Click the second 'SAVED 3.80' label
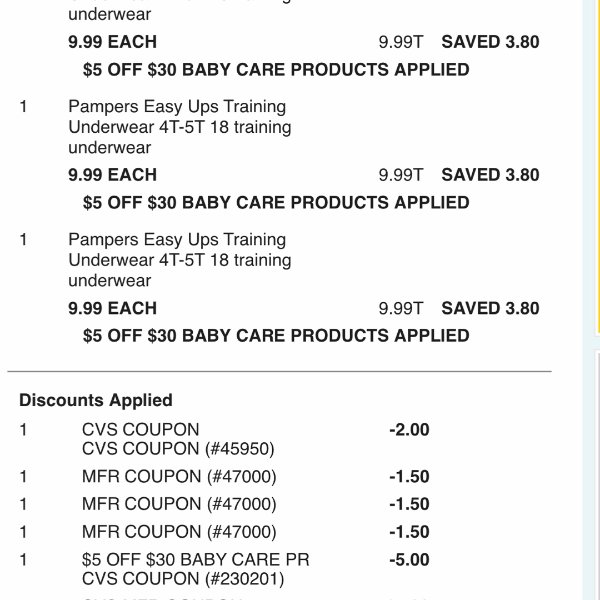 click(x=490, y=175)
